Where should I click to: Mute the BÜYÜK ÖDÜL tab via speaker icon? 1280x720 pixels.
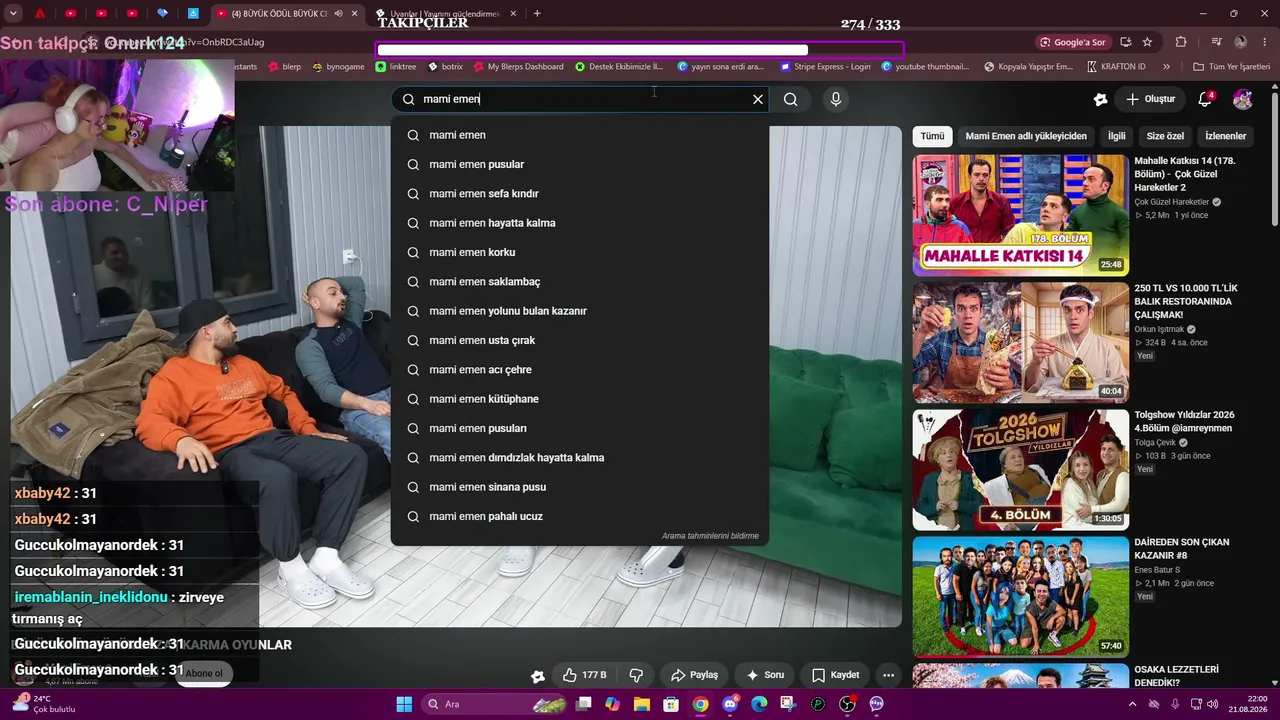[338, 13]
